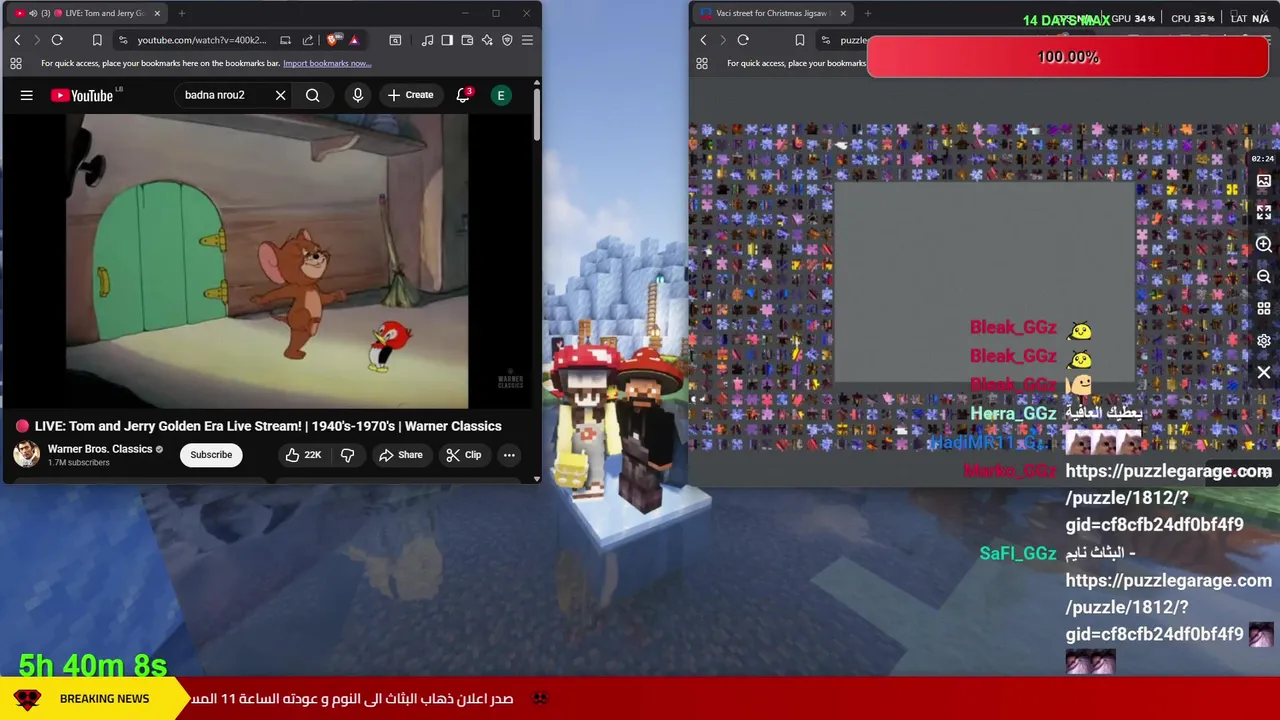This screenshot has width=1280, height=720.
Task: Create a Clip of the video
Action: tap(463, 455)
